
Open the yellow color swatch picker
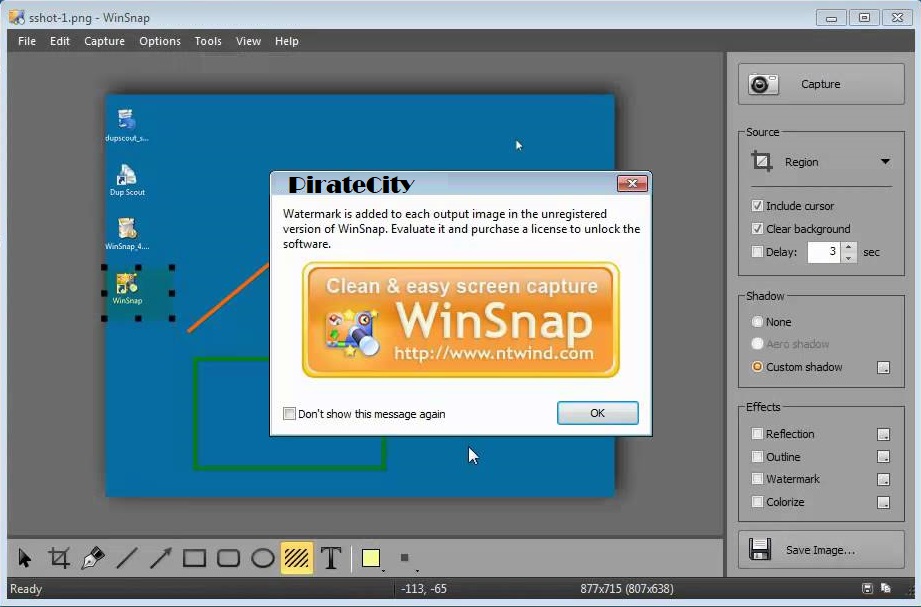click(x=371, y=558)
